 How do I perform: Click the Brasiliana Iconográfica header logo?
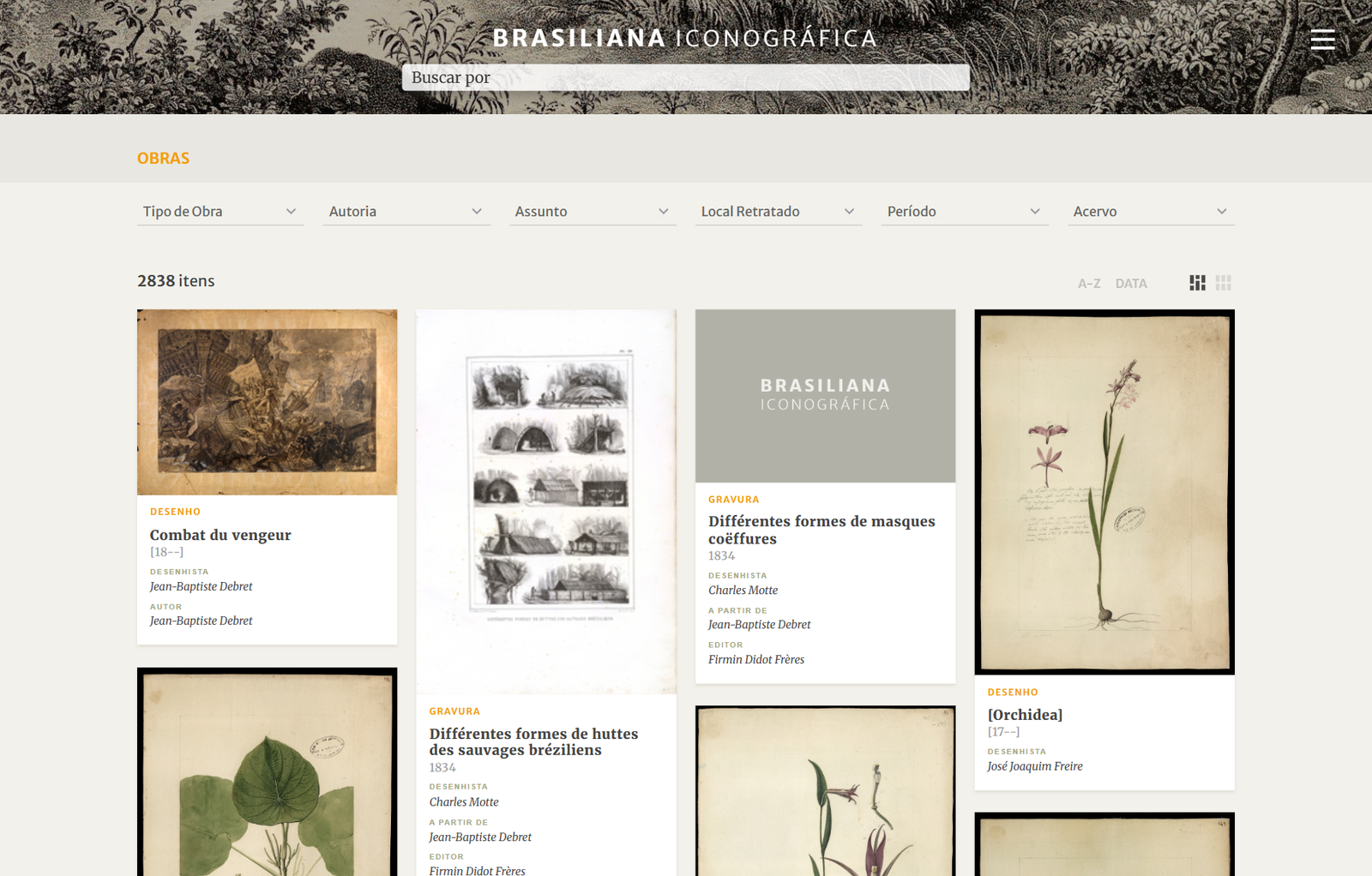pos(685,38)
